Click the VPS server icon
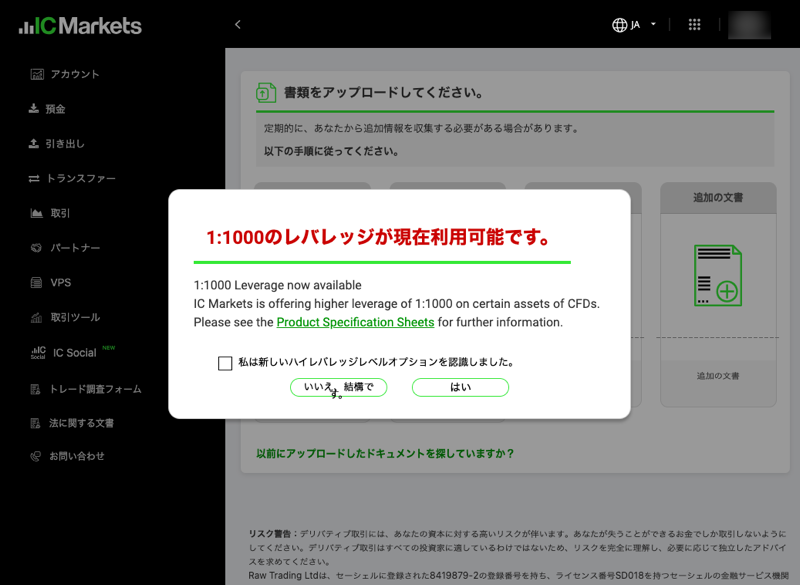 pyautogui.click(x=36, y=283)
